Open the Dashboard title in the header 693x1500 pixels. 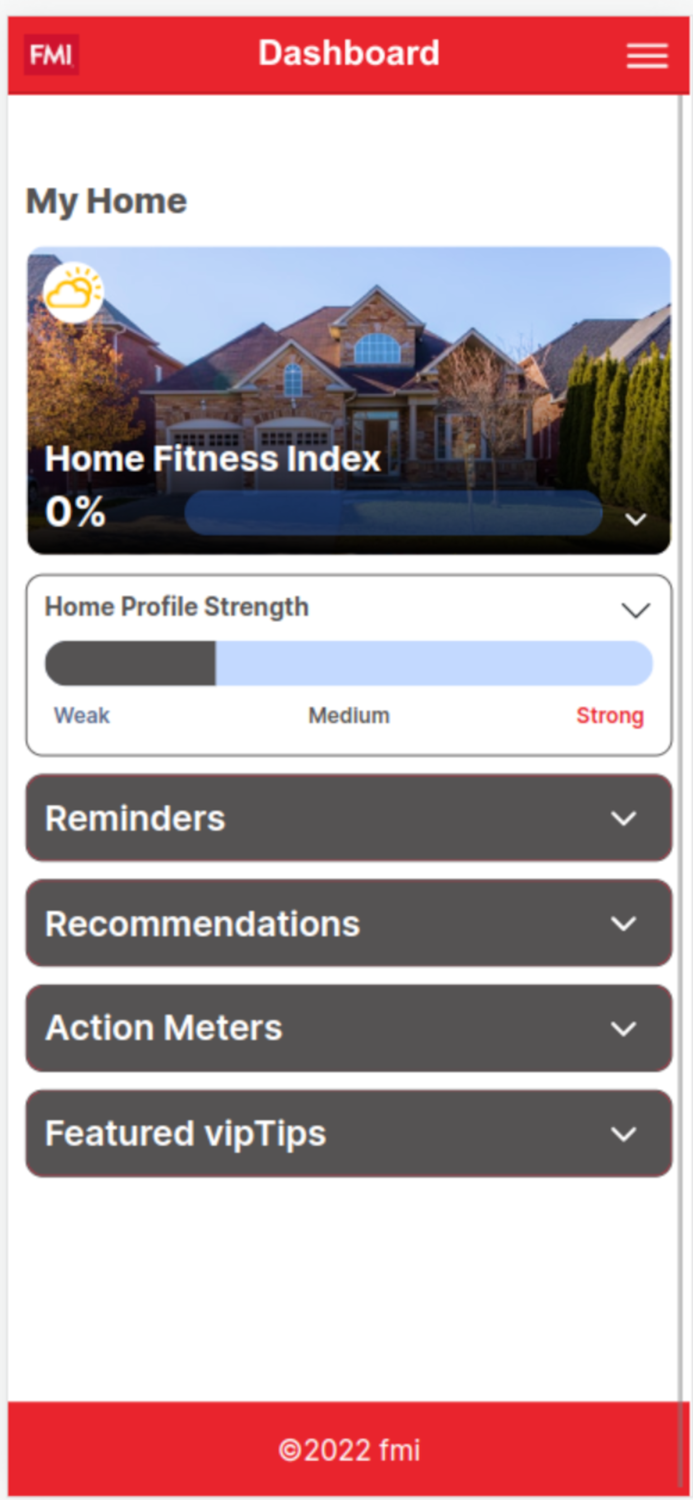point(348,53)
